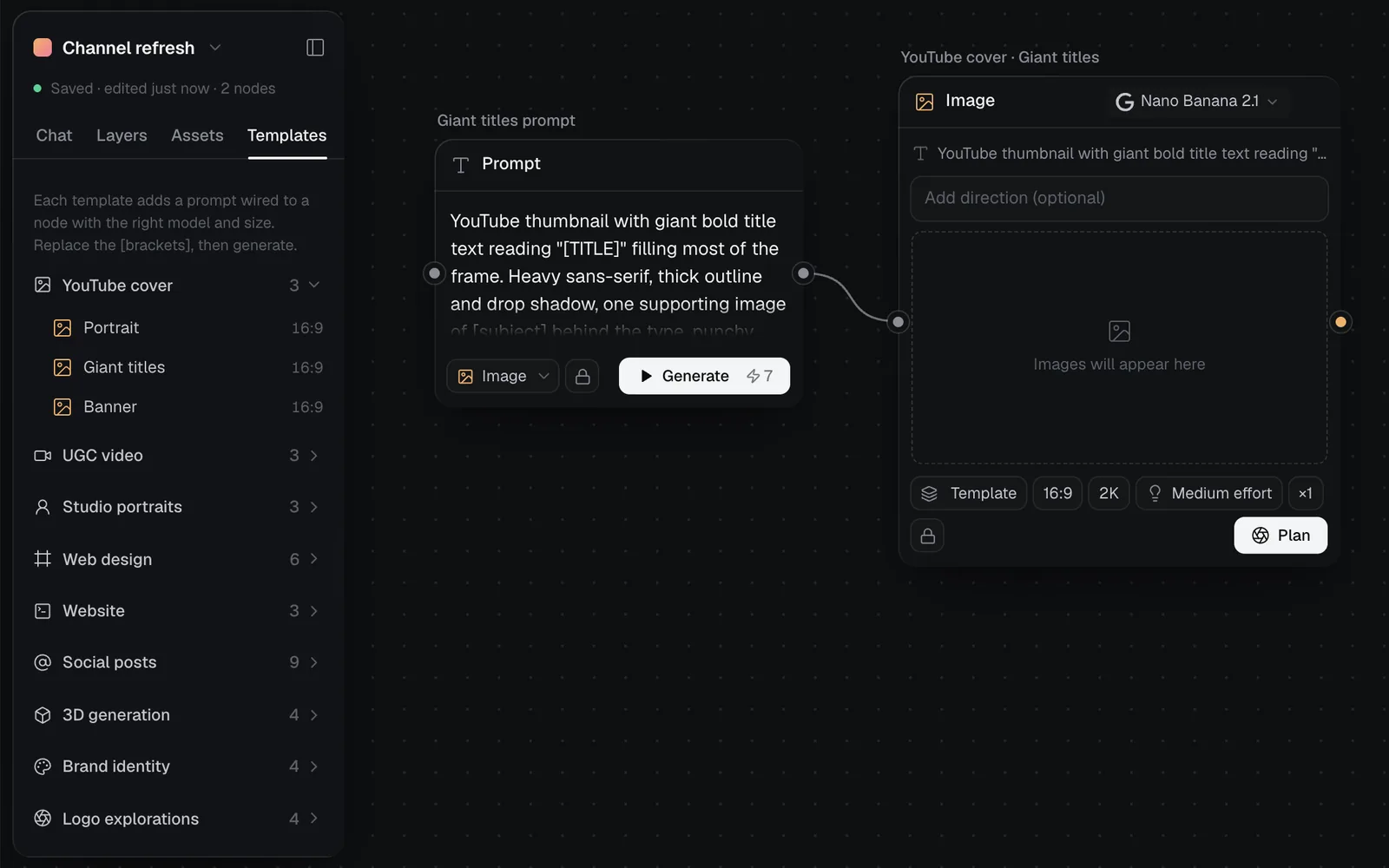
Task: Click the Prompt node output port
Action: pyautogui.click(x=804, y=273)
